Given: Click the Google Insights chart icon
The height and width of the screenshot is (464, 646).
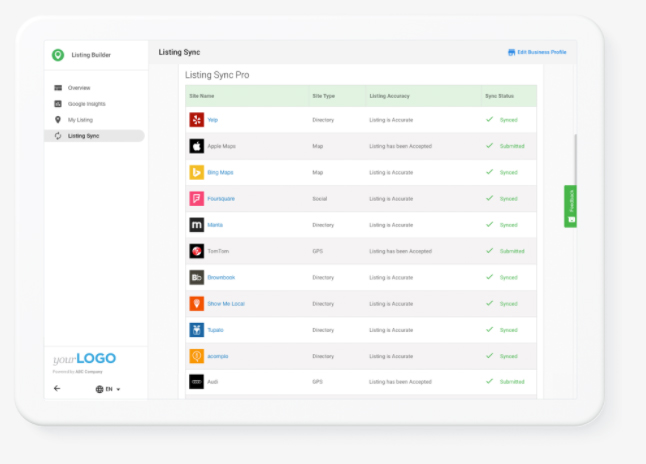Looking at the screenshot, I should [58, 104].
